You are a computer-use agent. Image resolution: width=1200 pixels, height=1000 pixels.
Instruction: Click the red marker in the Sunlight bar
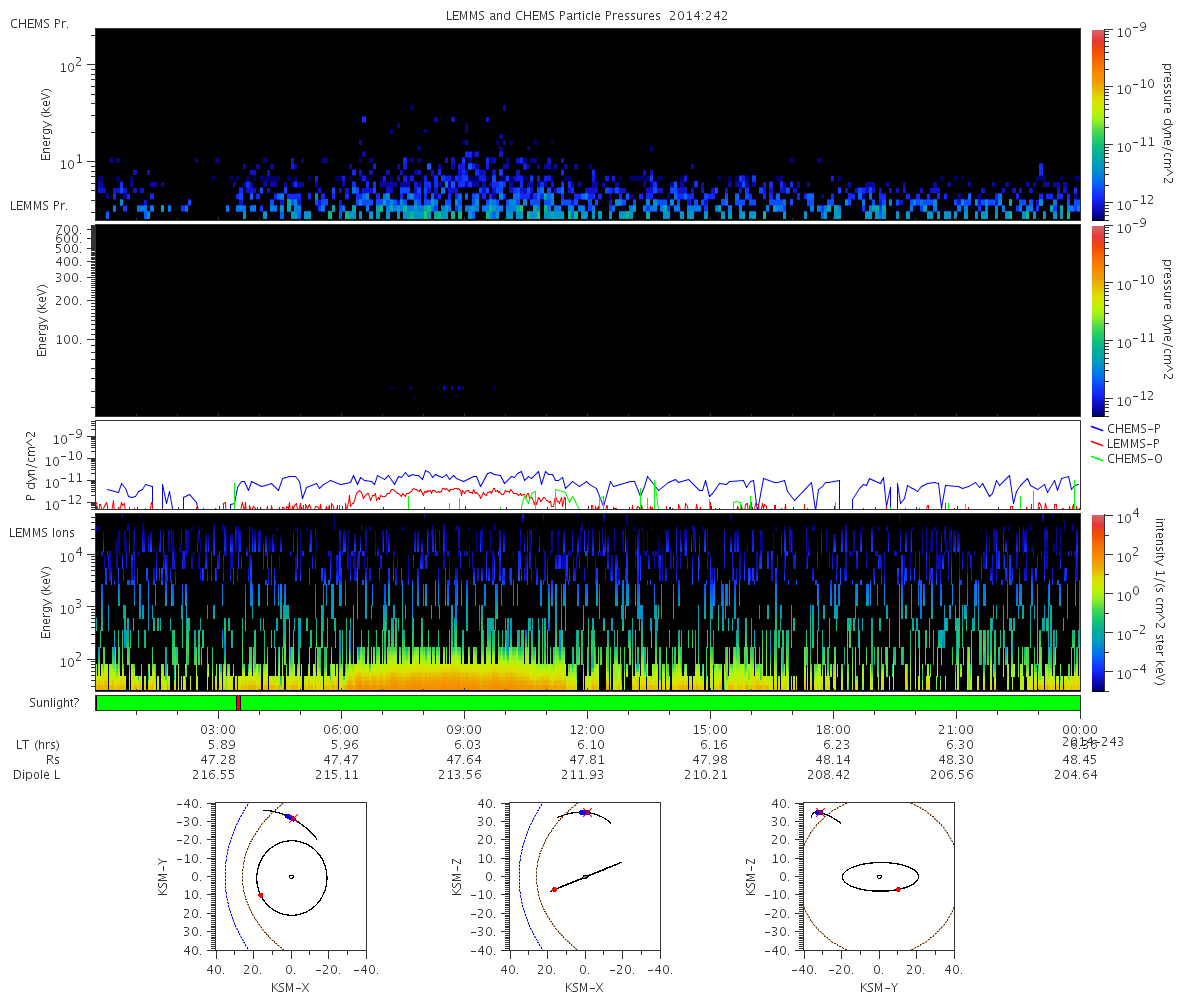coord(238,703)
